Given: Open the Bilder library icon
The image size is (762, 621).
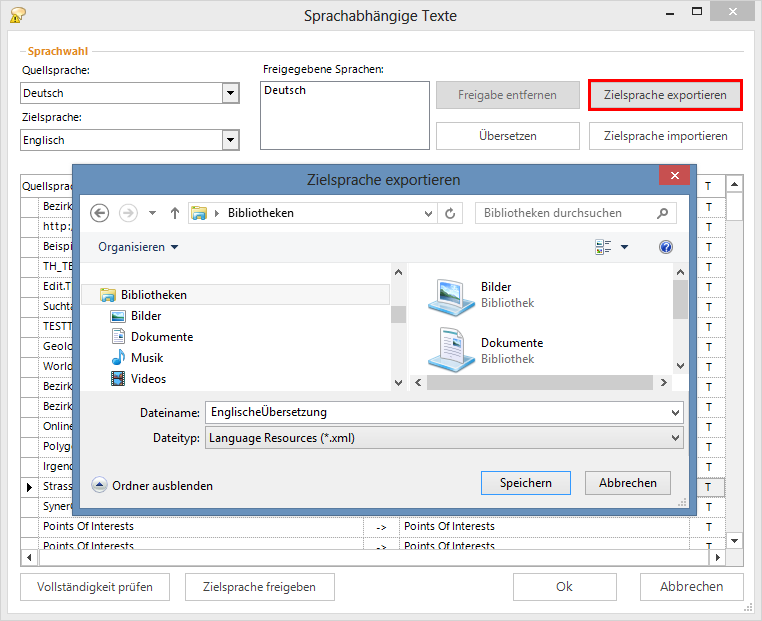Looking at the screenshot, I should (x=451, y=295).
